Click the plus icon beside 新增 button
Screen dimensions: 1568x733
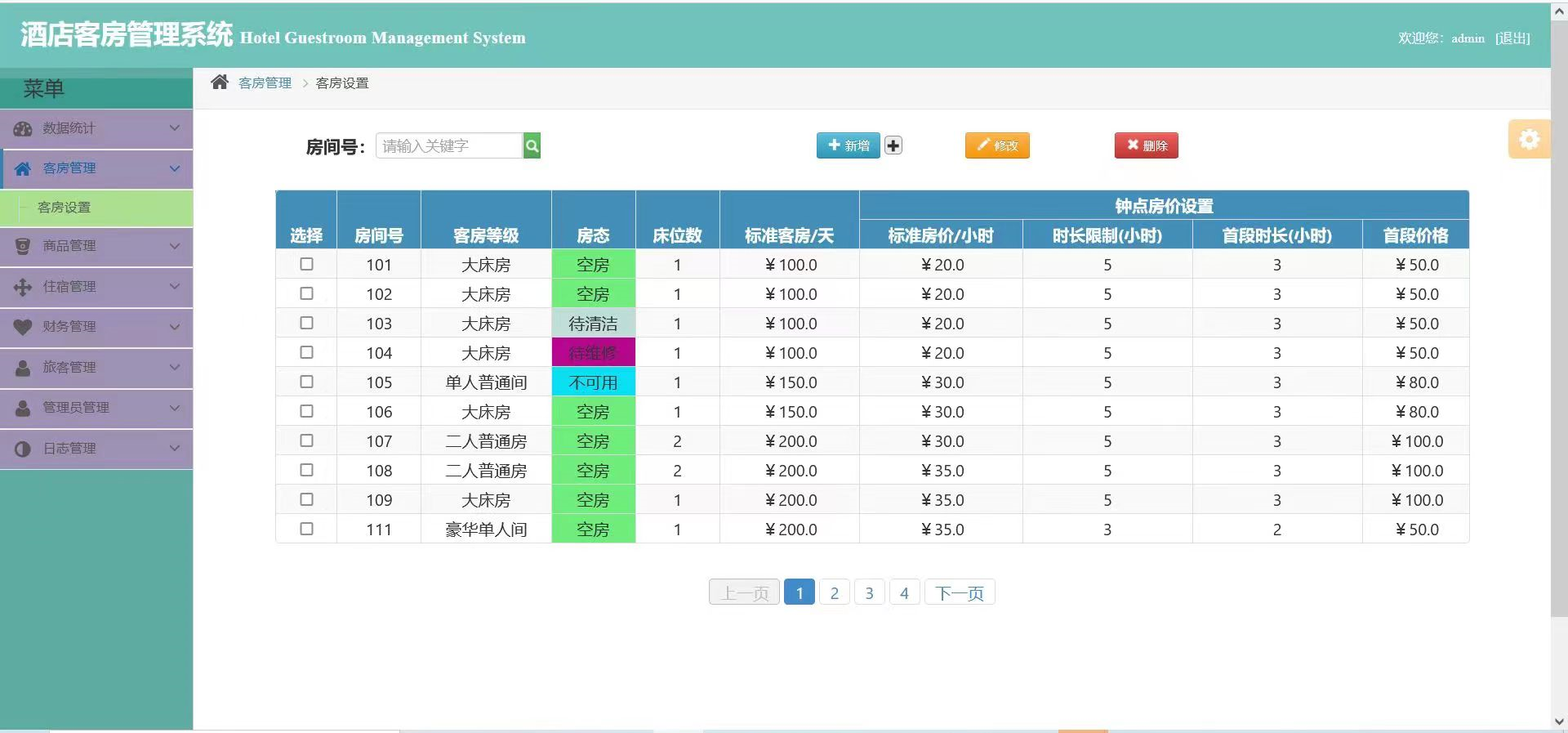pos(893,145)
